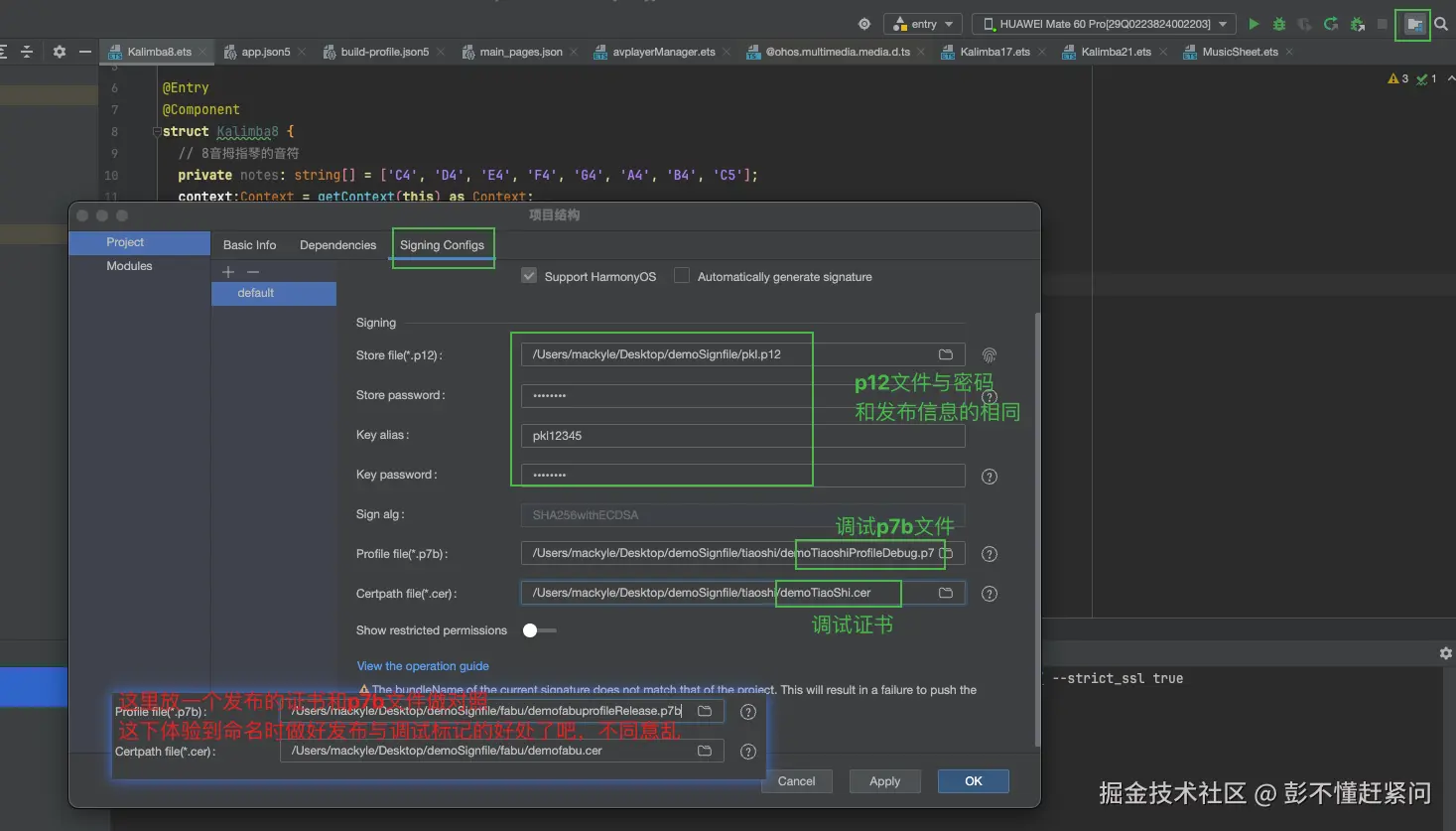Open the entry module dropdown
The width and height of the screenshot is (1456, 831).
924,24
